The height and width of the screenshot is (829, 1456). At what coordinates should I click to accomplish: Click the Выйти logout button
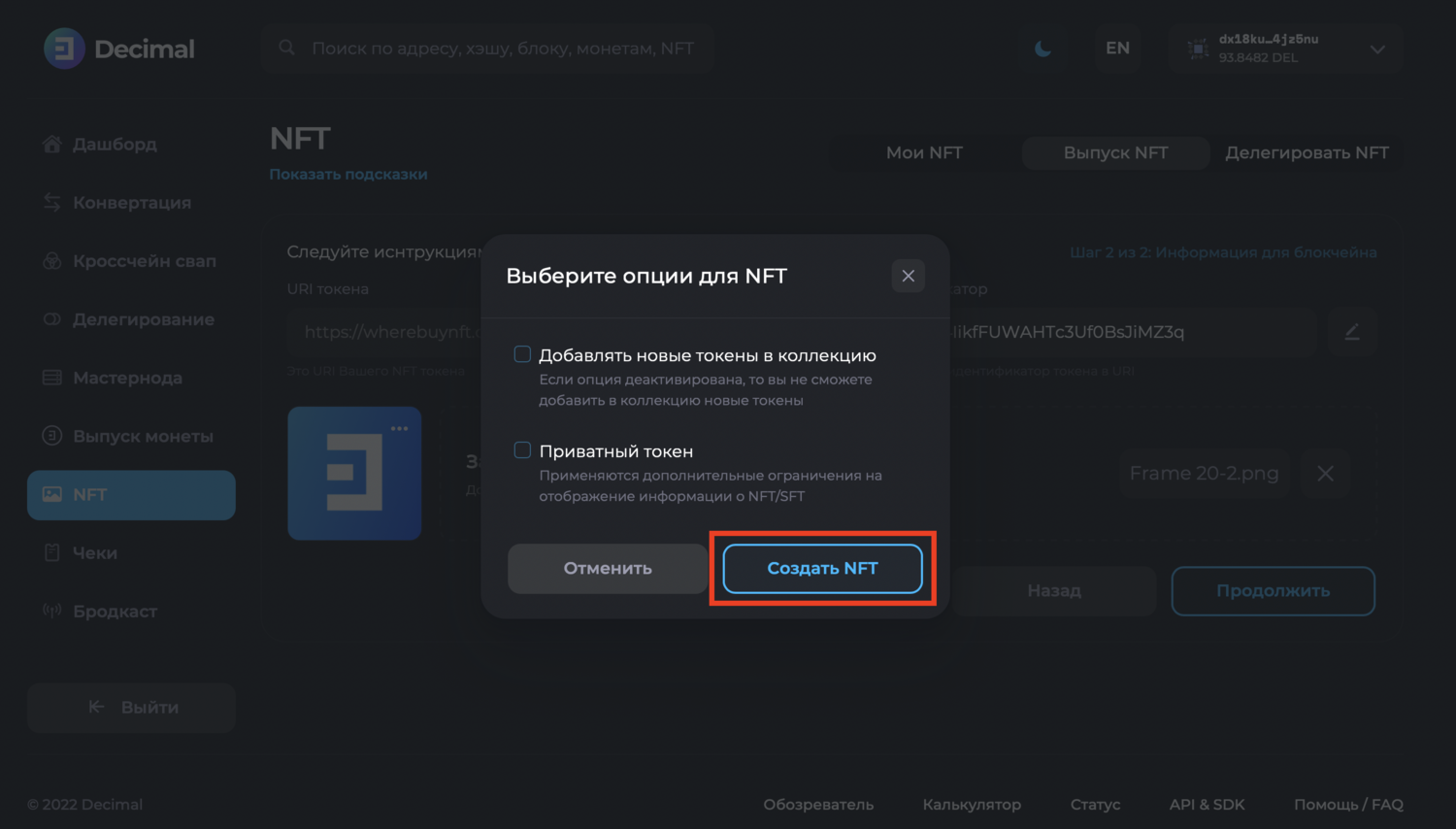point(131,708)
